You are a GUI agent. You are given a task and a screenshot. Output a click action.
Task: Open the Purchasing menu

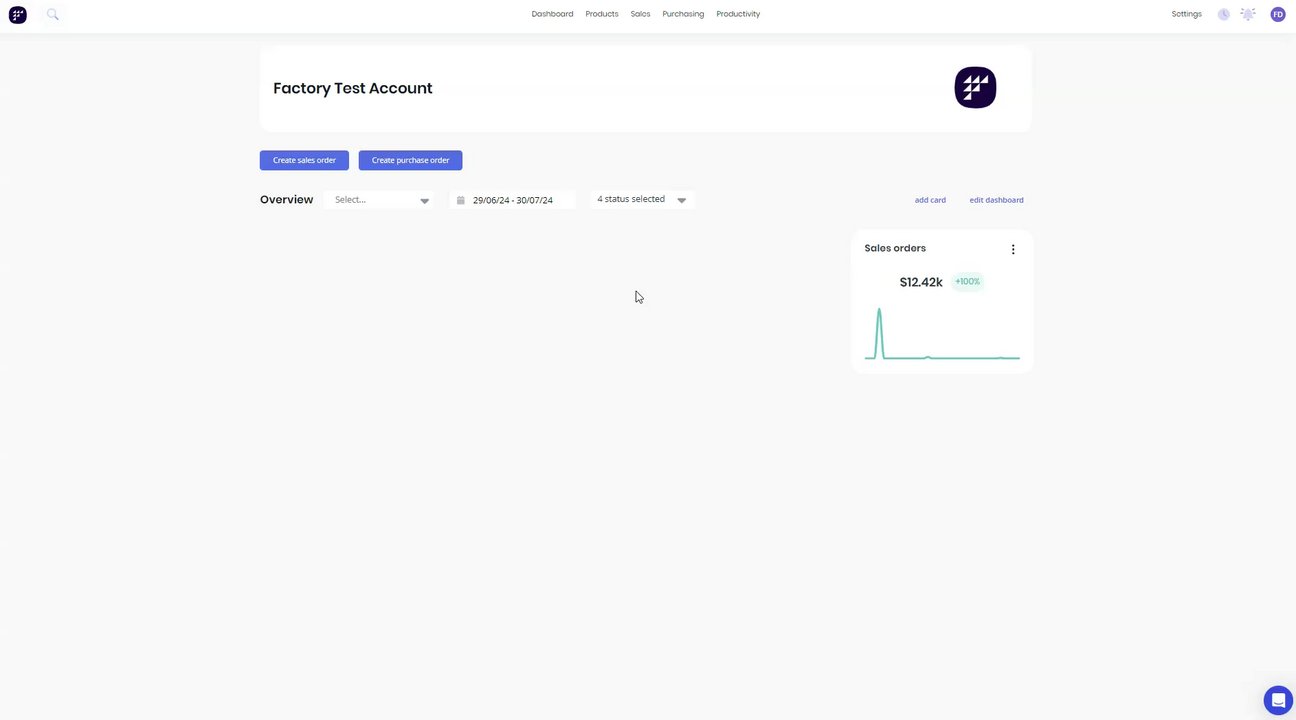coord(683,14)
